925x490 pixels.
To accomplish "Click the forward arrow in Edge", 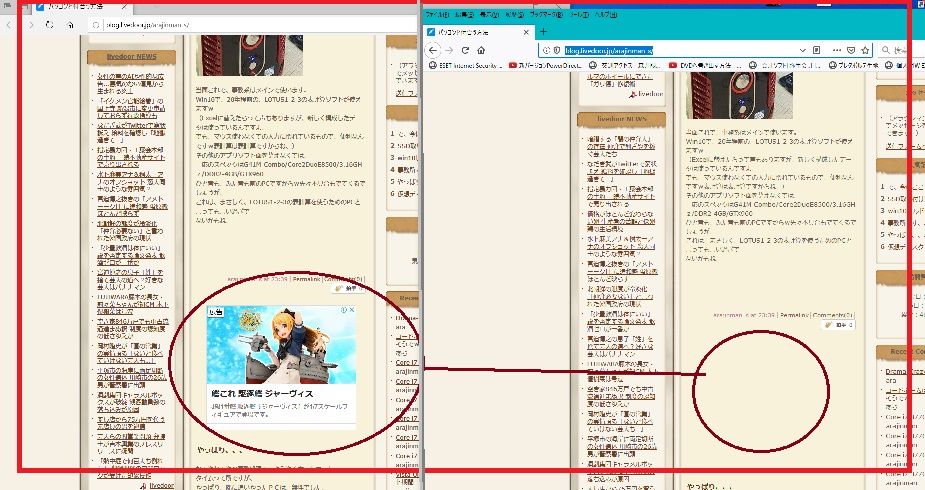I will coord(31,25).
